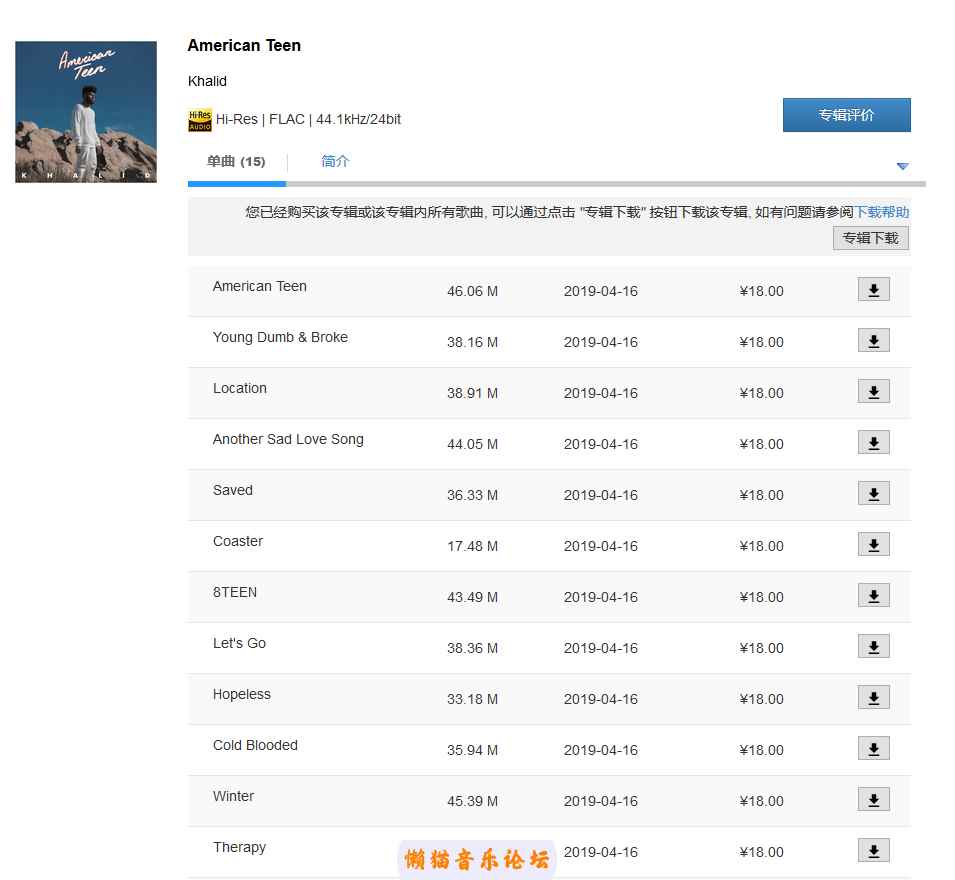Download the American Teen track
955x880 pixels.
873,289
